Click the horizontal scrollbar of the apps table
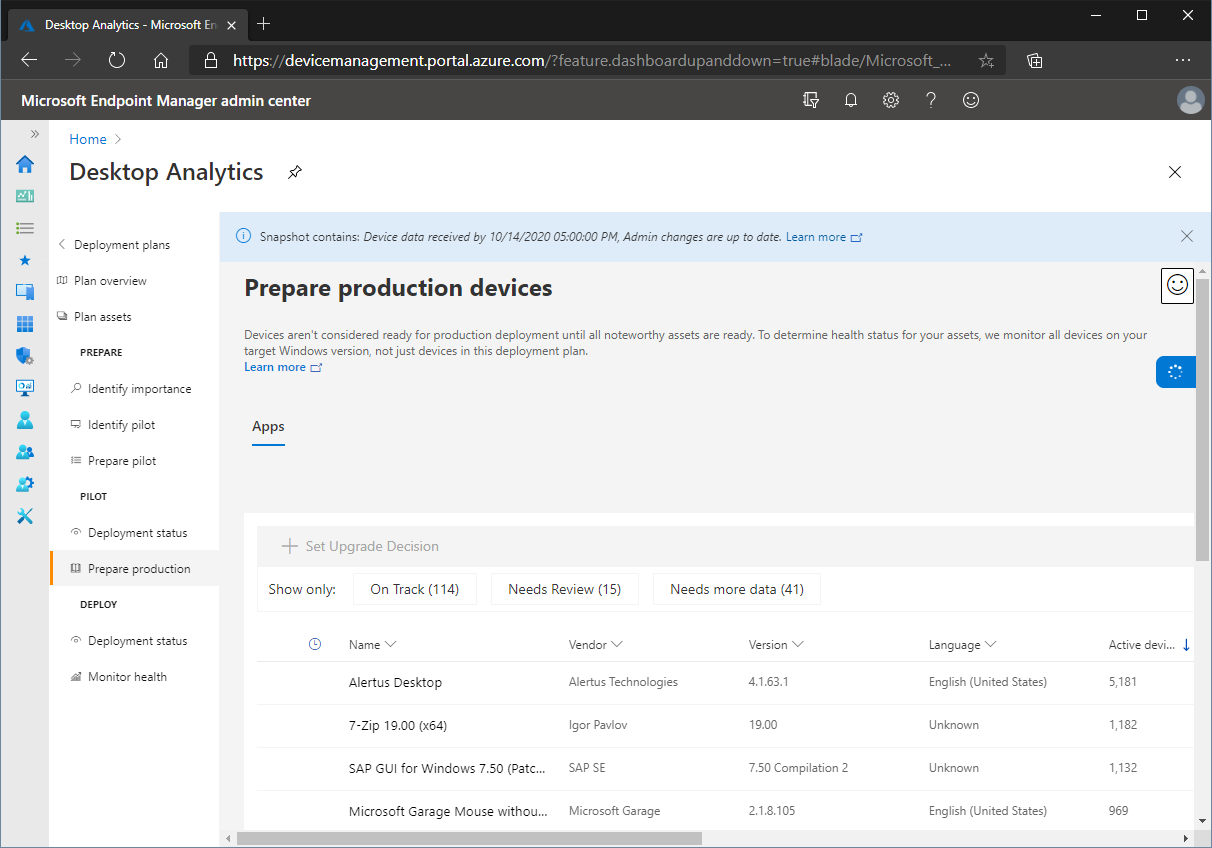Viewport: 1212px width, 848px height. coord(468,839)
